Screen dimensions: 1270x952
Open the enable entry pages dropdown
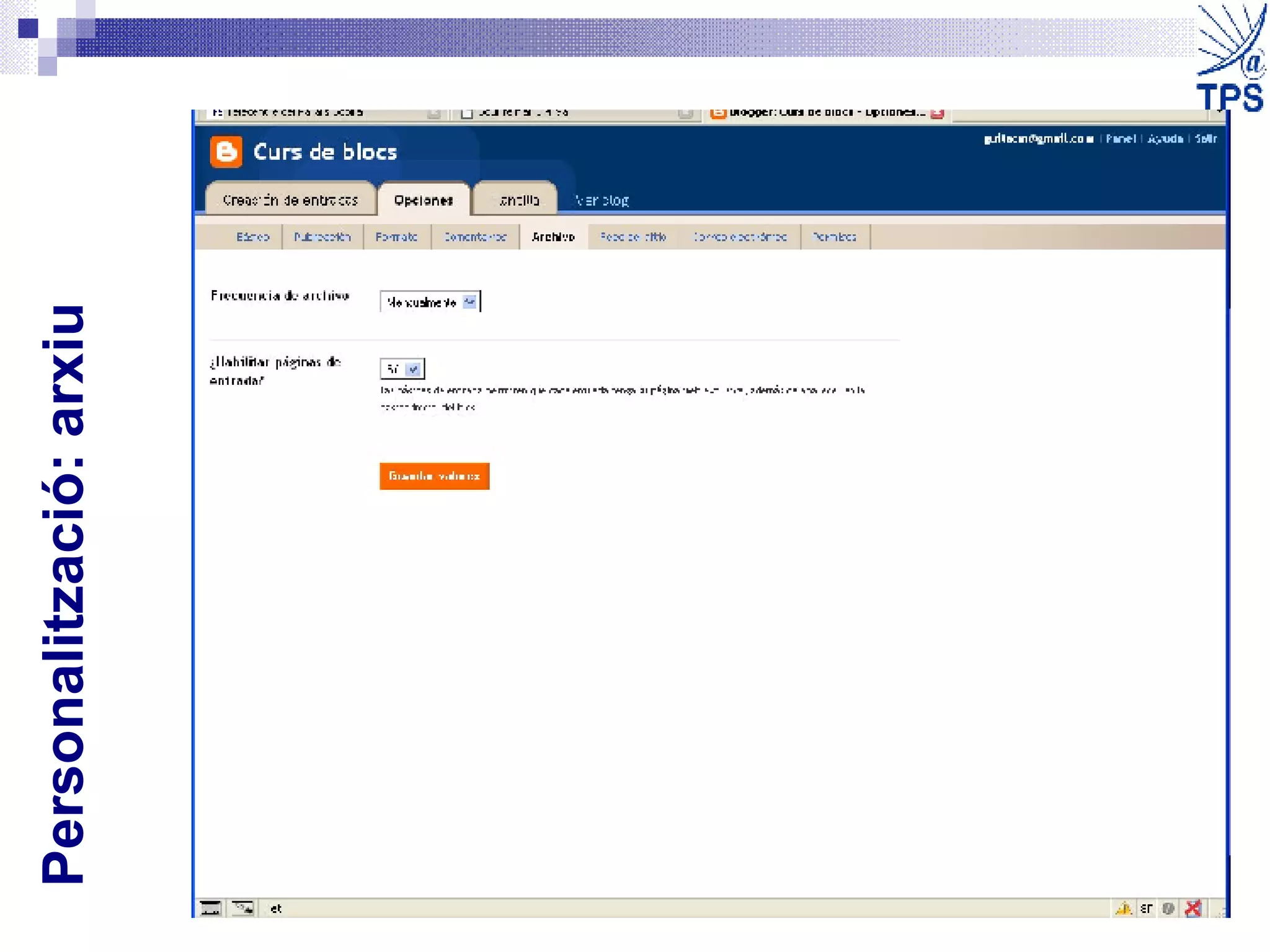(x=414, y=369)
